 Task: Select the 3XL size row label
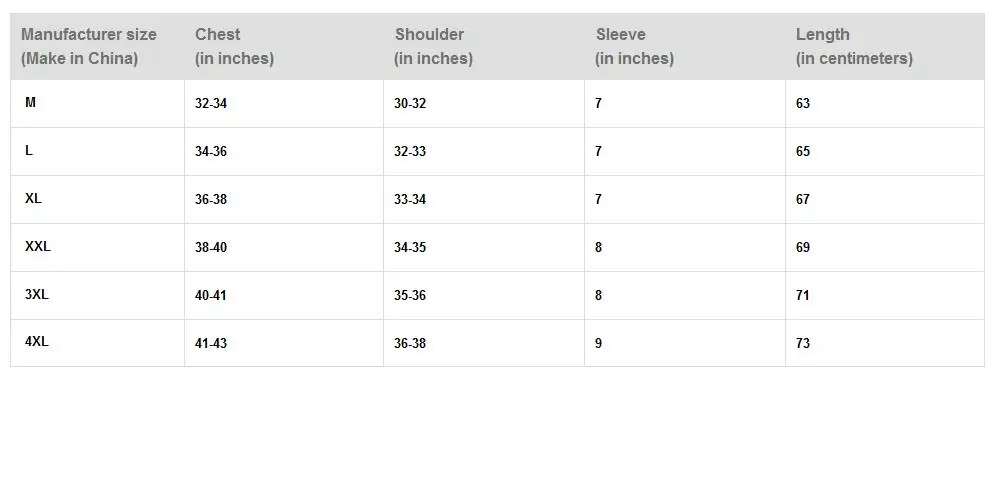pyautogui.click(x=37, y=295)
